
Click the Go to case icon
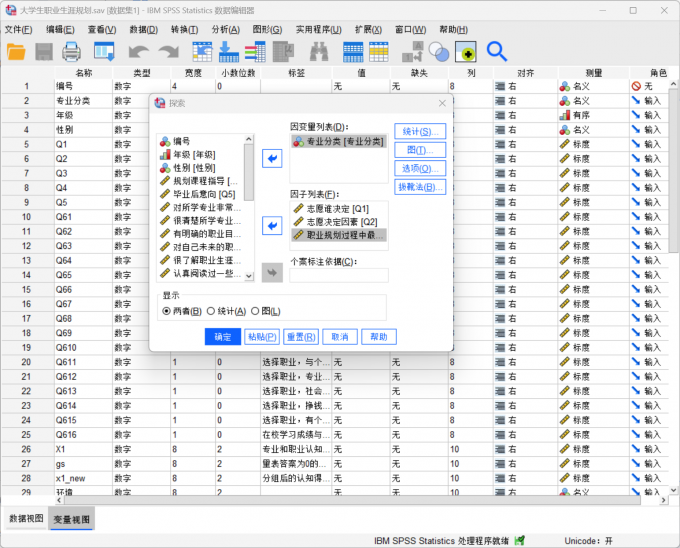point(202,52)
